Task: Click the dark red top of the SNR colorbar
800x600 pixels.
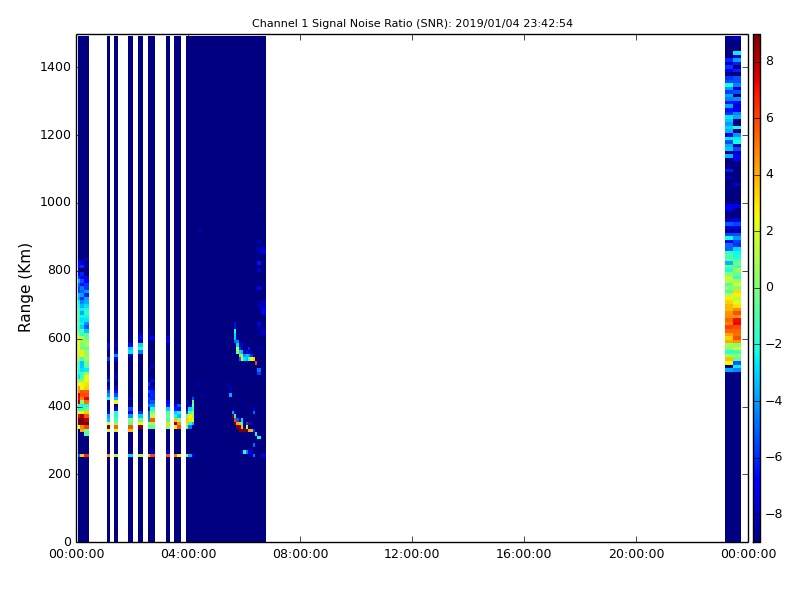Action: (x=757, y=41)
